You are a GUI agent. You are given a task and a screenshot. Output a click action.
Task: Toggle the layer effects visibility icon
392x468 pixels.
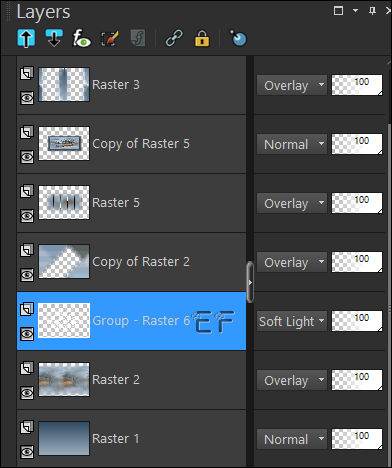pos(82,38)
